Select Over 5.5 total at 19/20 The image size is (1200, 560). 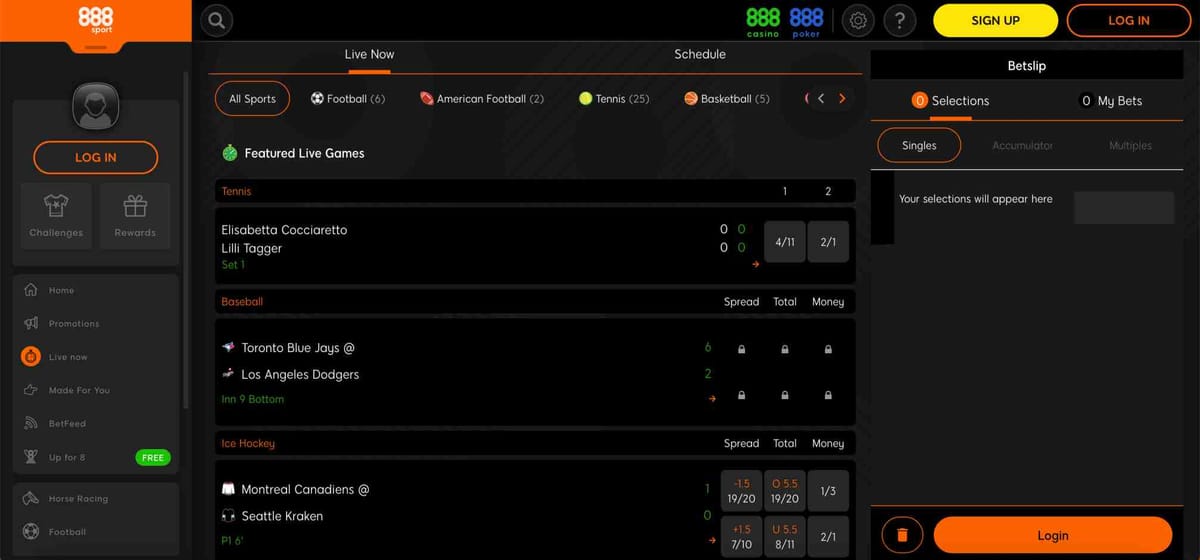(785, 491)
